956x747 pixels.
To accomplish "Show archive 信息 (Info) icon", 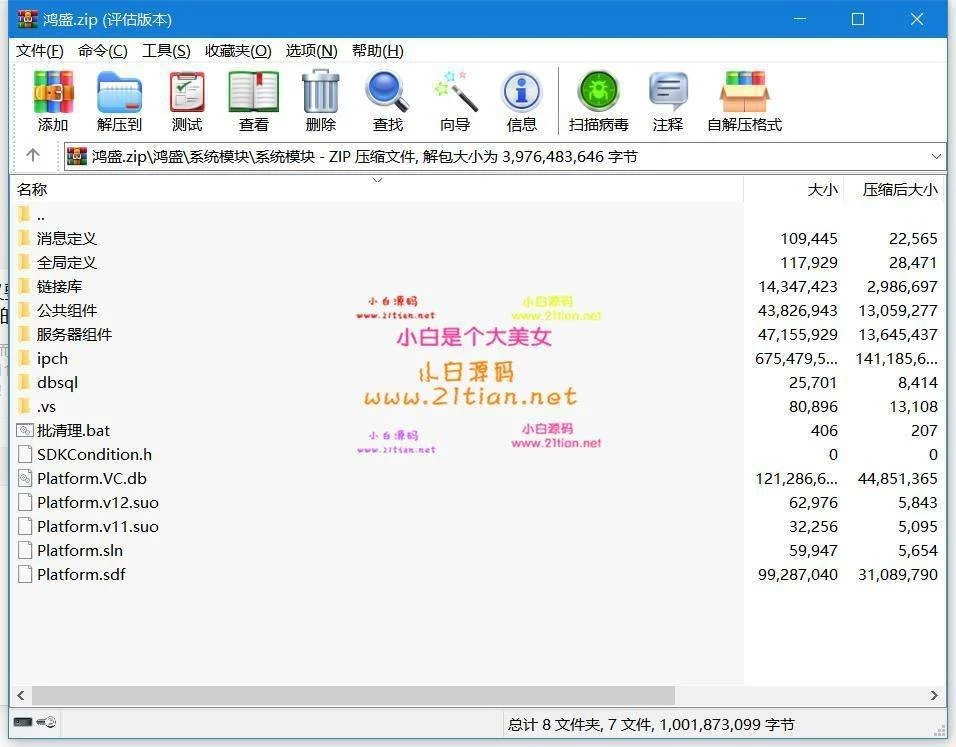I will tap(521, 93).
